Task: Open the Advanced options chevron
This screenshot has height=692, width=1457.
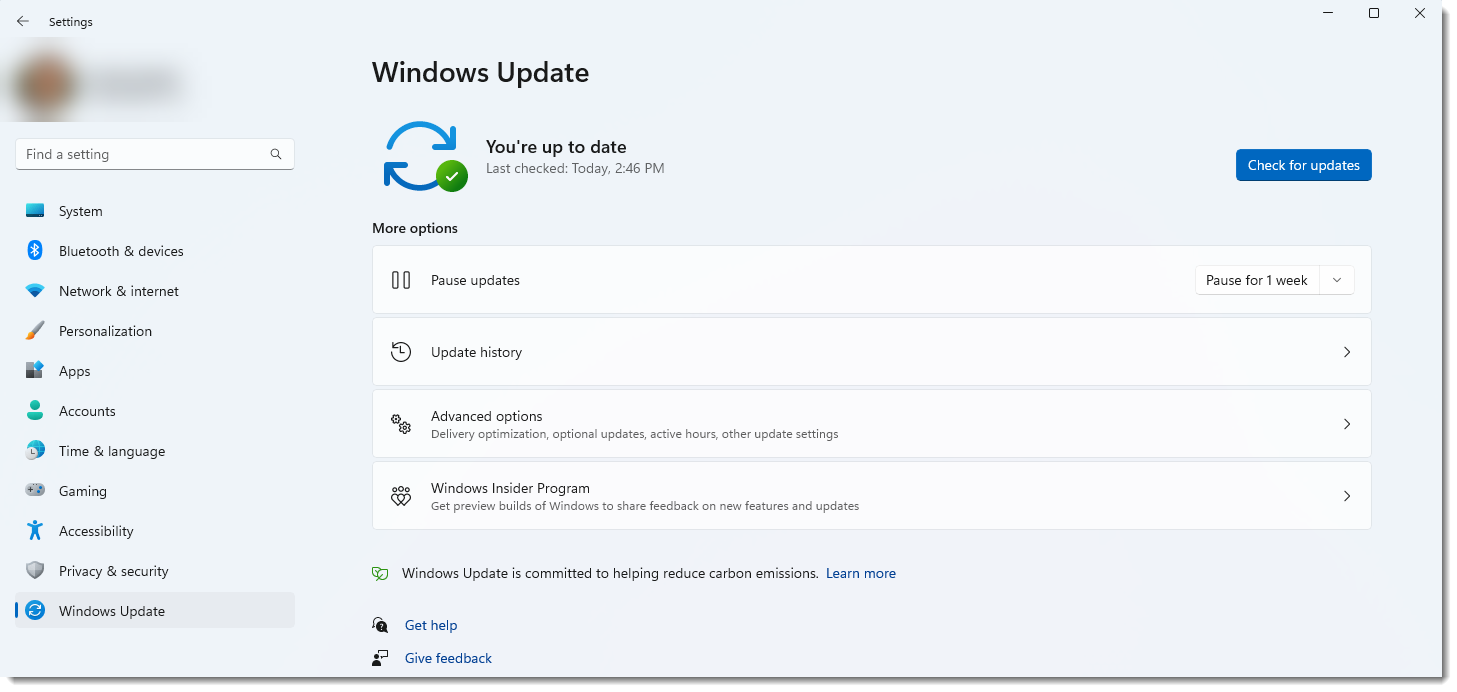Action: 1347,424
